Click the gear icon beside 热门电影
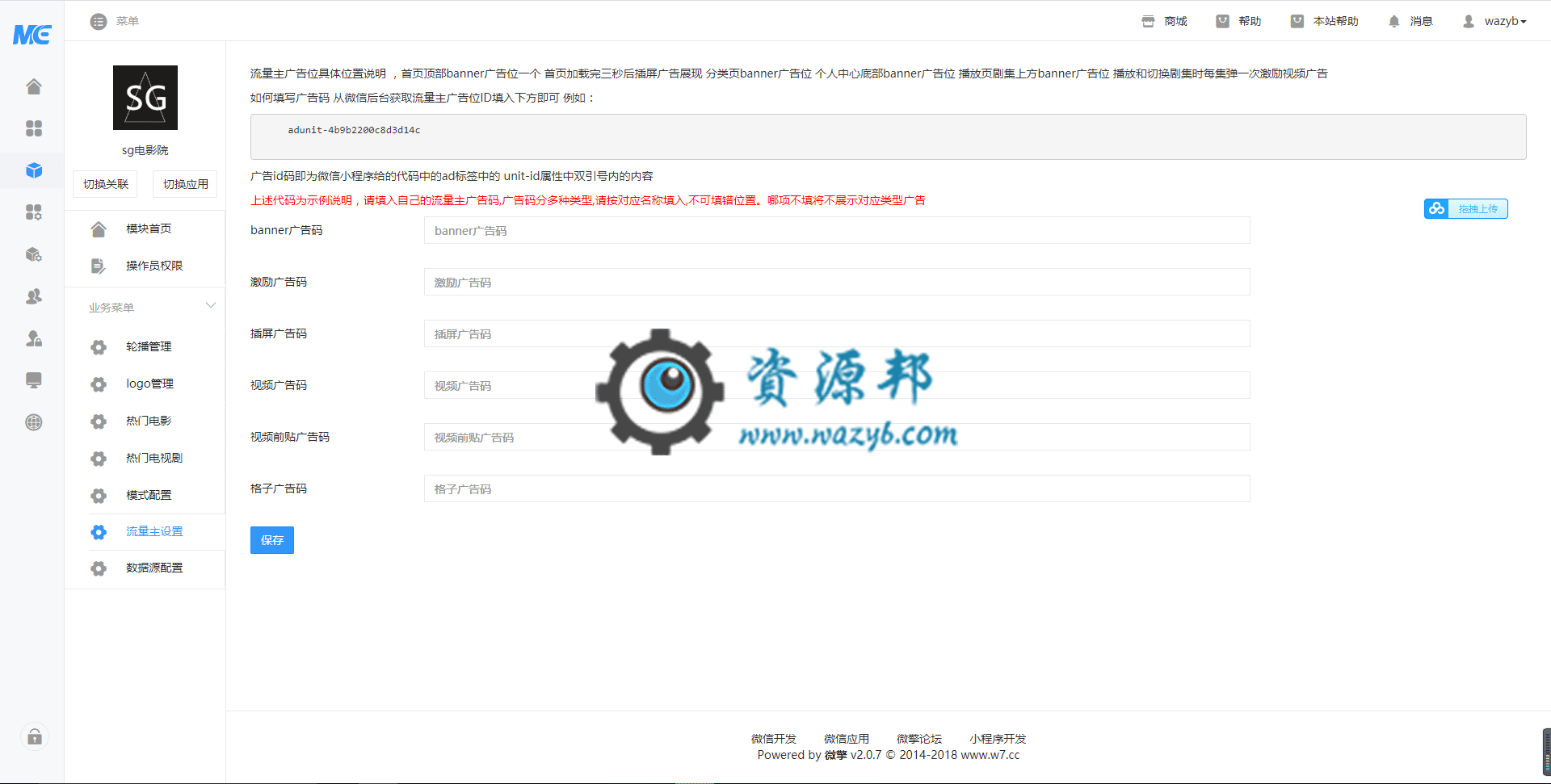 pos(99,421)
